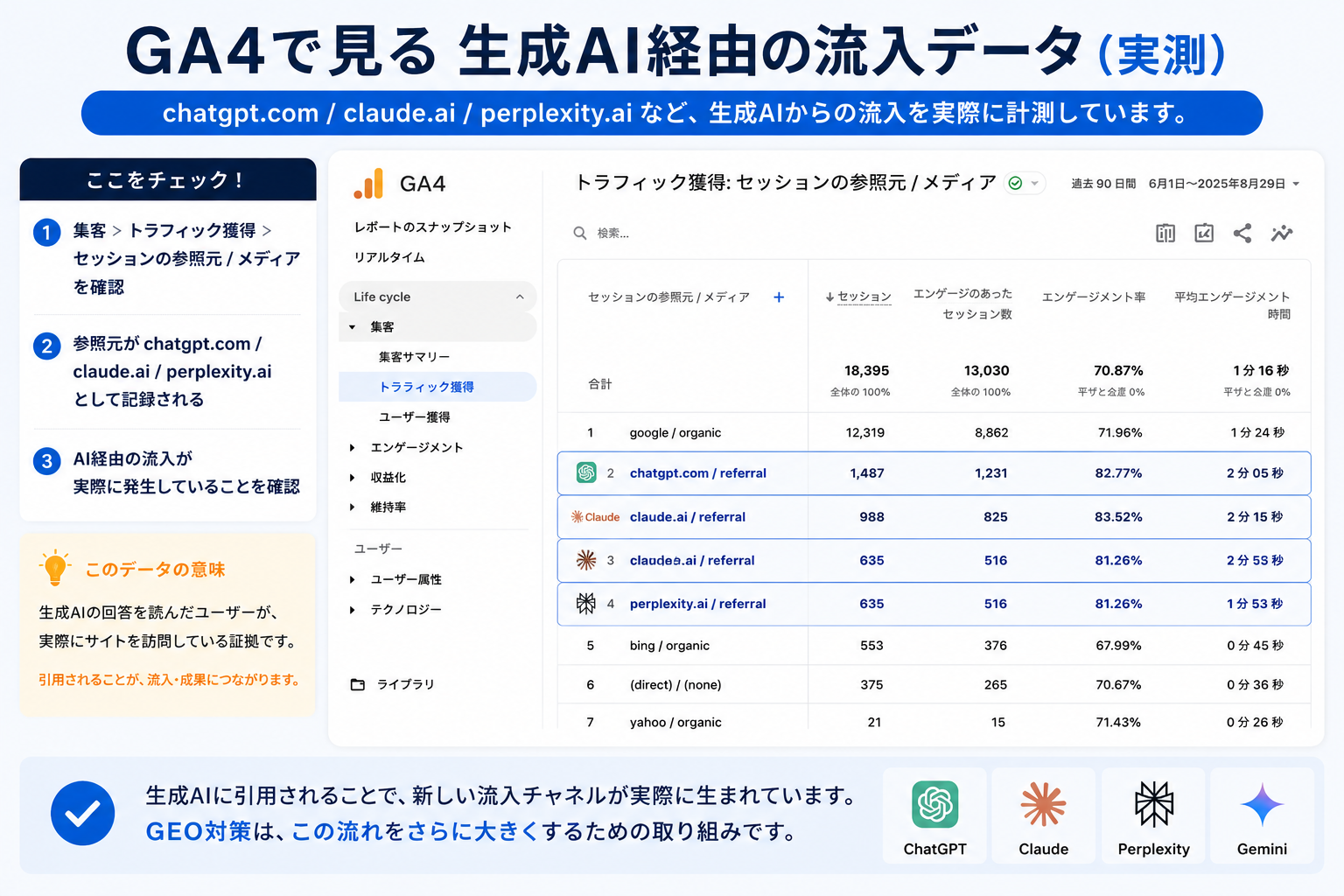Image resolution: width=1344 pixels, height=896 pixels.
Task: Expand the エンゲージメント menu triangle
Action: (353, 448)
